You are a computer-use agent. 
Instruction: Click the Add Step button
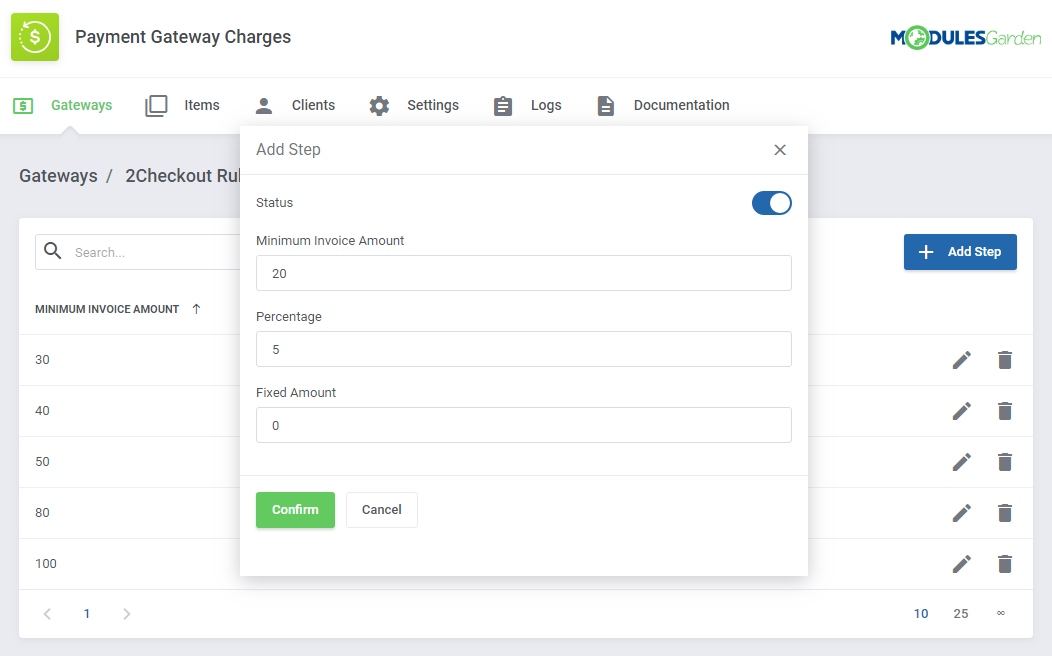(x=960, y=252)
